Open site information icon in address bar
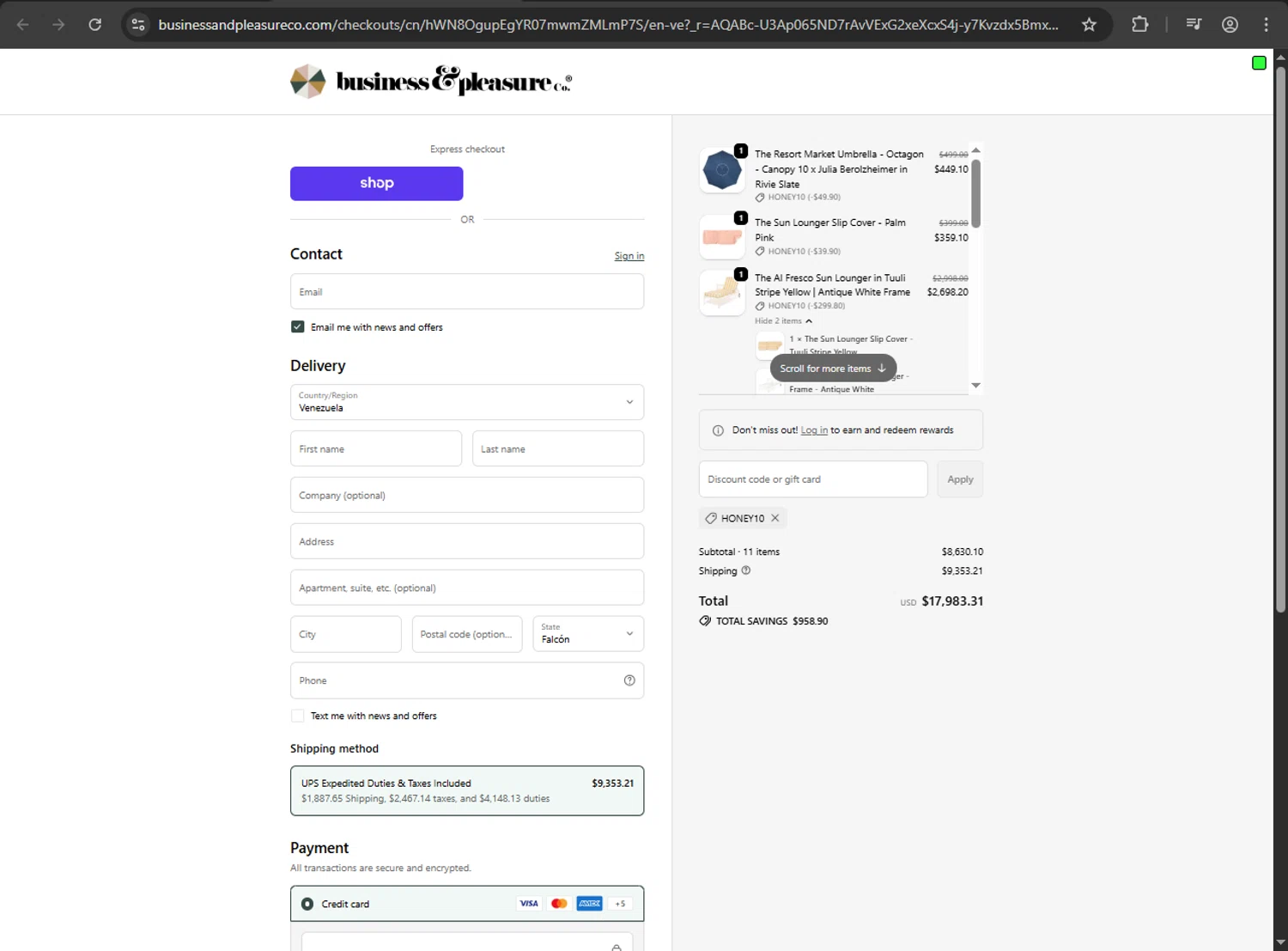Image resolution: width=1288 pixels, height=951 pixels. (x=138, y=24)
